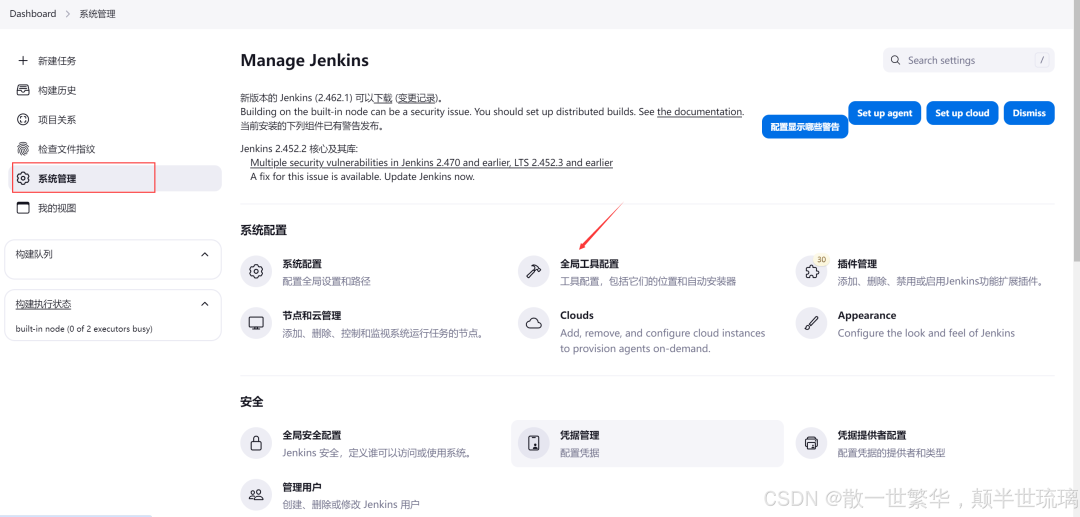Go to Dashboard breadcrumb
Screen dimensions: 1080x517
coord(33,14)
